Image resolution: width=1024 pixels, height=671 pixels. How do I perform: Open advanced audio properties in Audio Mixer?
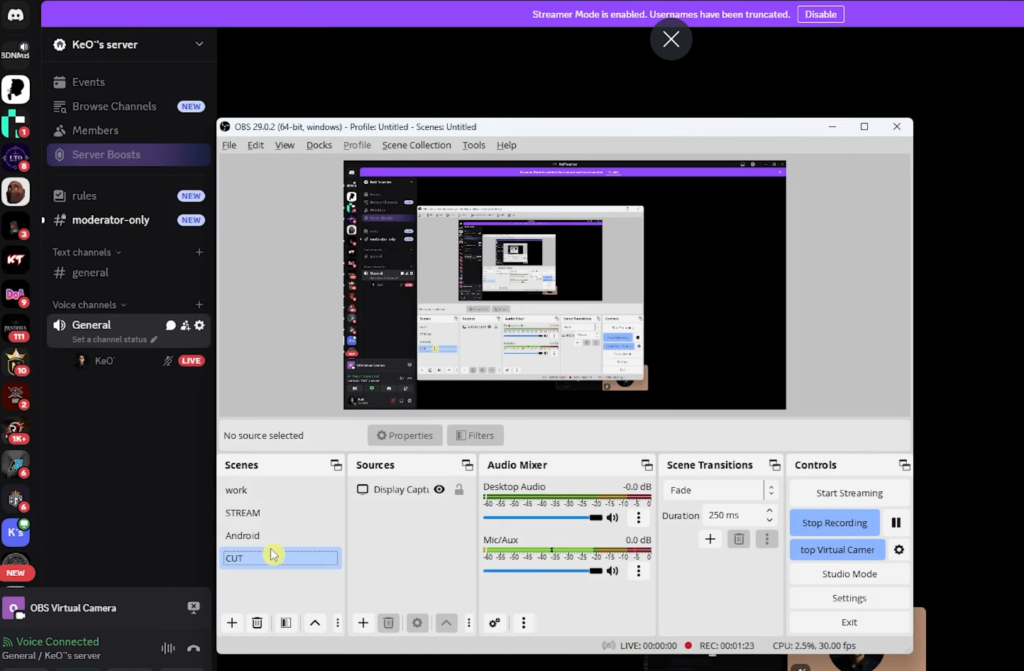pos(494,622)
